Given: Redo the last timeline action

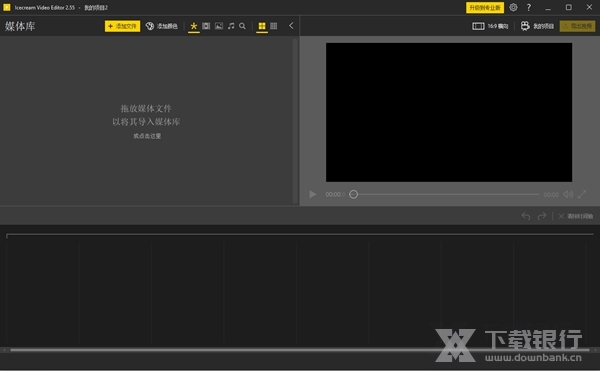Looking at the screenshot, I should click(x=542, y=216).
